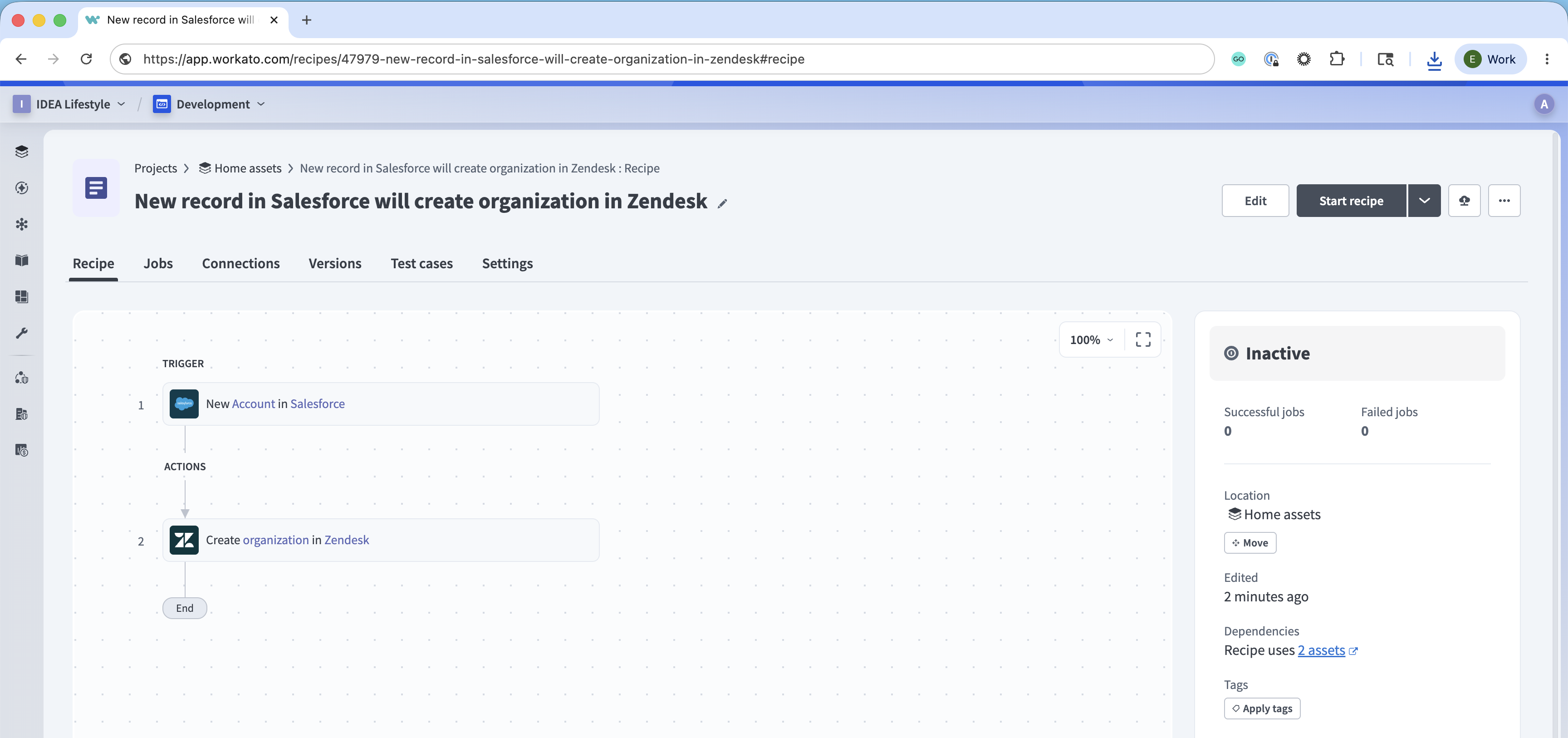Viewport: 1568px width, 738px height.
Task: Open the 2 assets dependencies link
Action: coord(1322,650)
